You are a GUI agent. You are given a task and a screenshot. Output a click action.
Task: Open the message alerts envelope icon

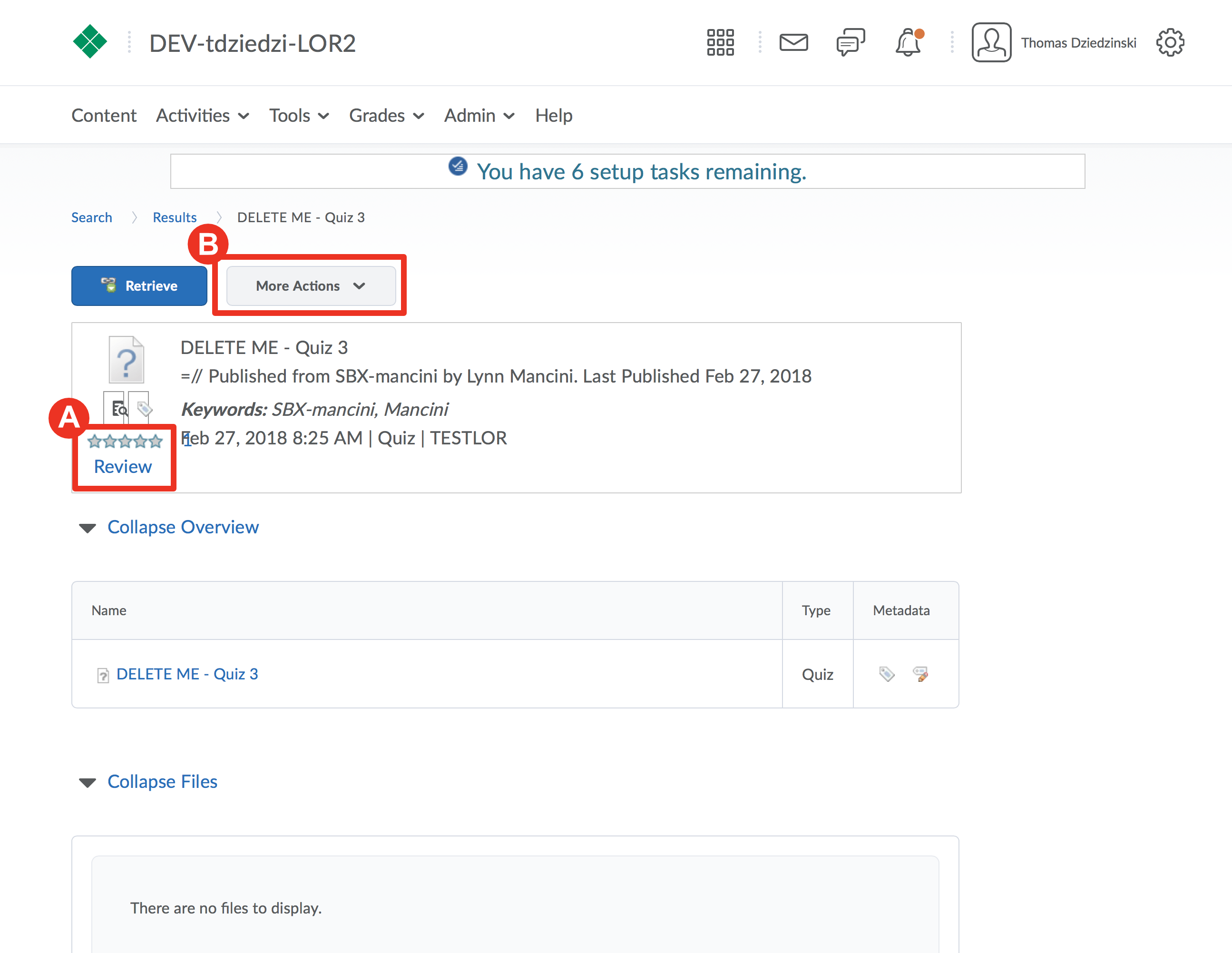pyautogui.click(x=794, y=43)
